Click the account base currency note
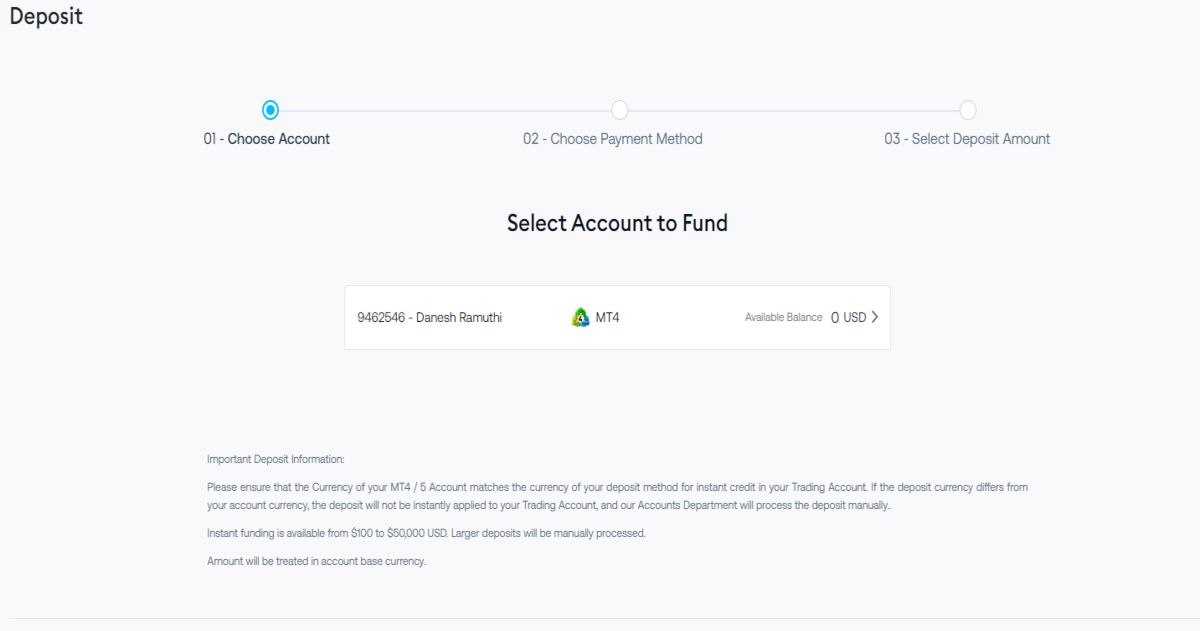Viewport: 1200px width, 631px height. [316, 561]
